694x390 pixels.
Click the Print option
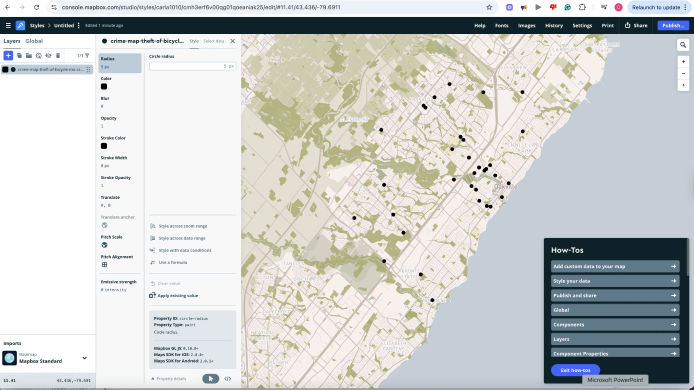(608, 26)
